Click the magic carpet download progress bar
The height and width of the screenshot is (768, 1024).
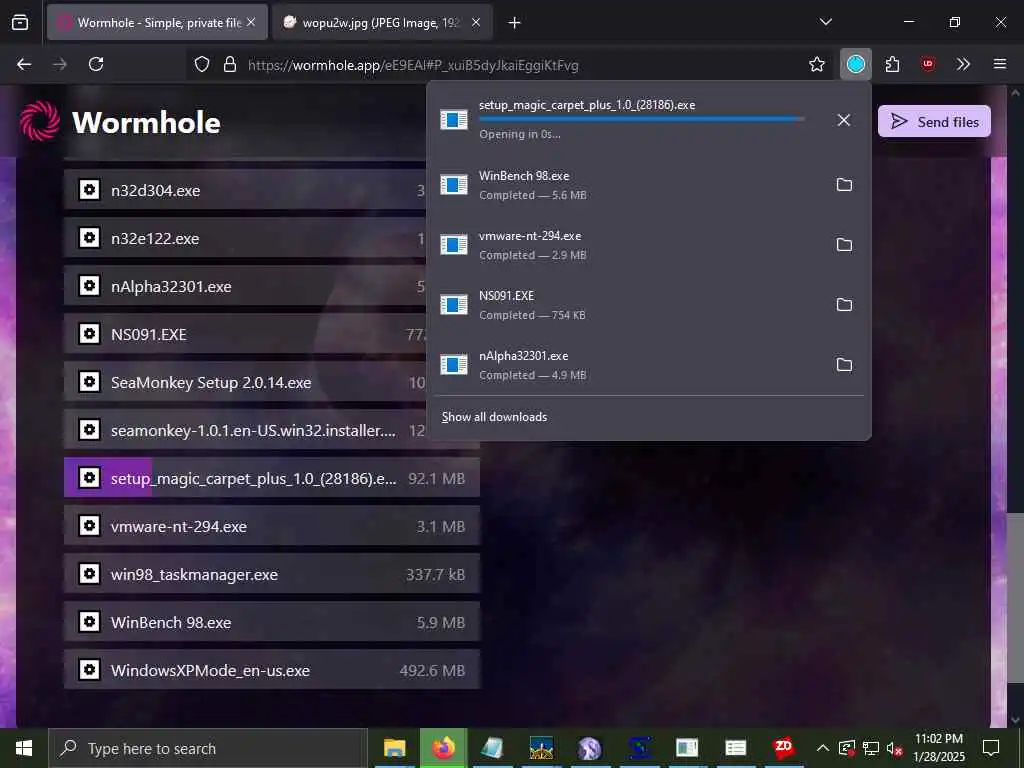(641, 119)
